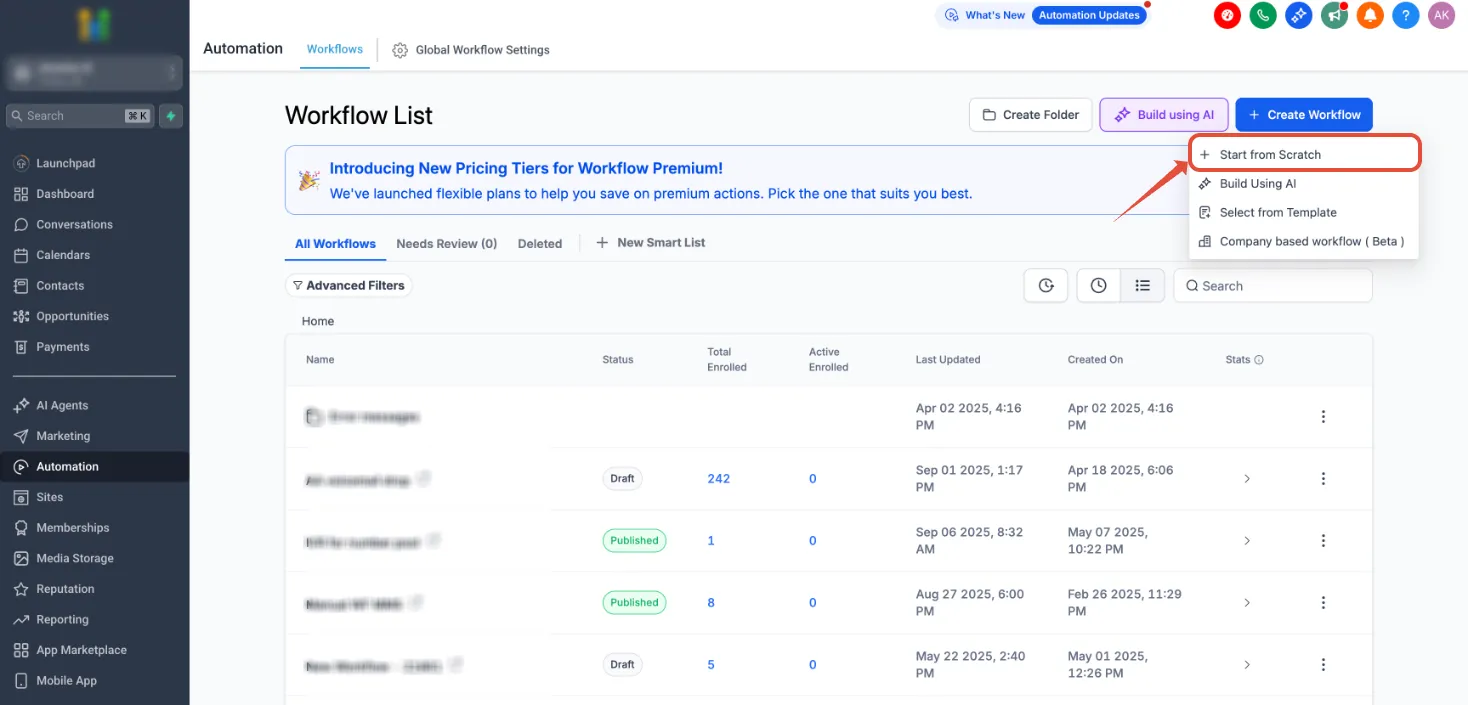Image resolution: width=1468 pixels, height=705 pixels.
Task: Open the 242 total enrolled link
Action: (718, 479)
